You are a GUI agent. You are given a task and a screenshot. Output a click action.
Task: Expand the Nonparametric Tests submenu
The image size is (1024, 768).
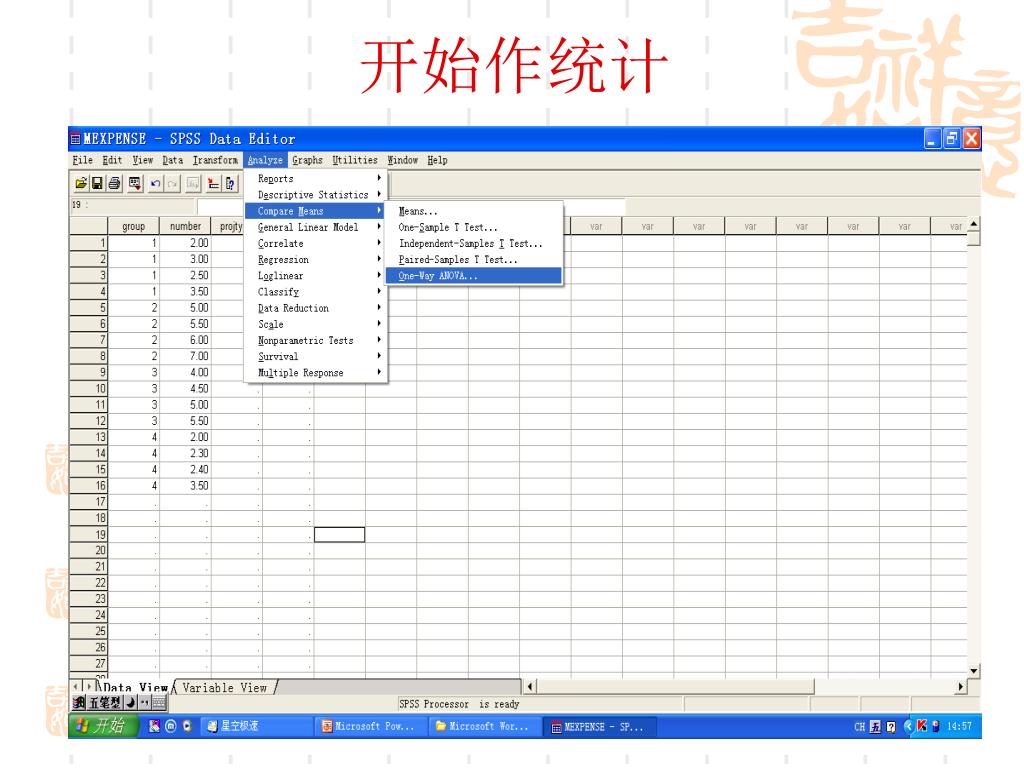point(316,340)
